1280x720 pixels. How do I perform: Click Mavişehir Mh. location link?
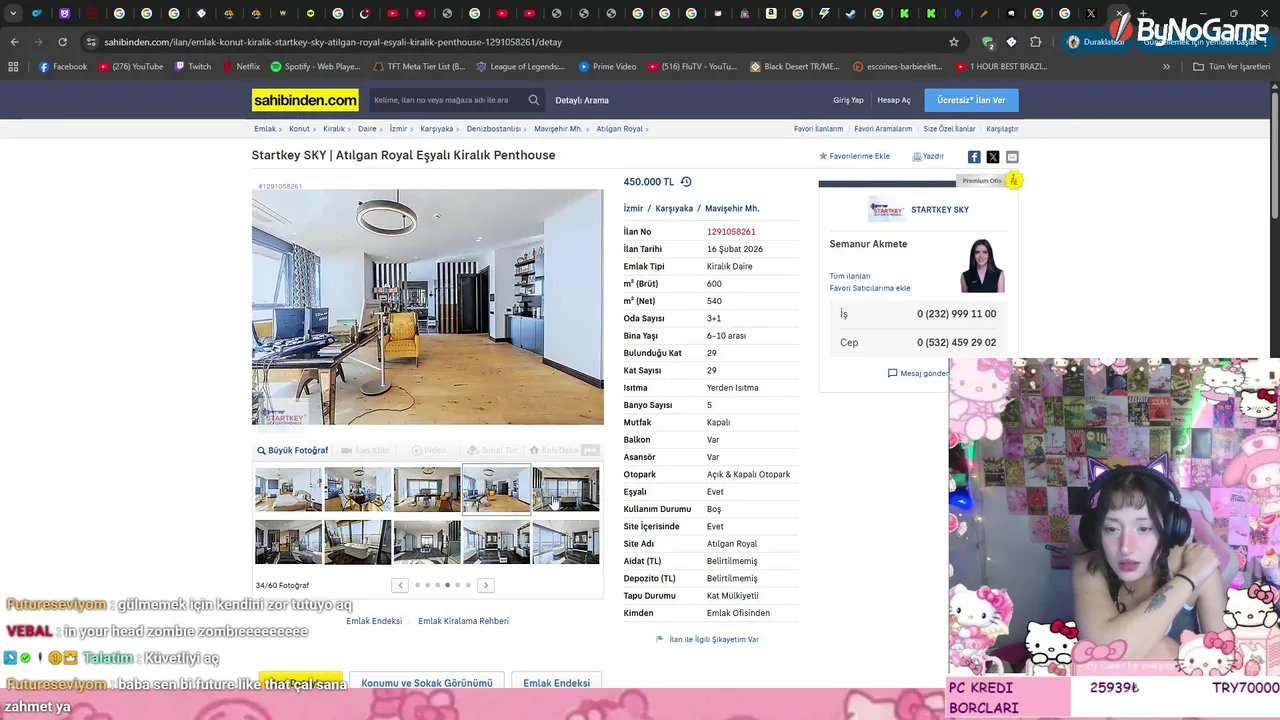point(732,209)
